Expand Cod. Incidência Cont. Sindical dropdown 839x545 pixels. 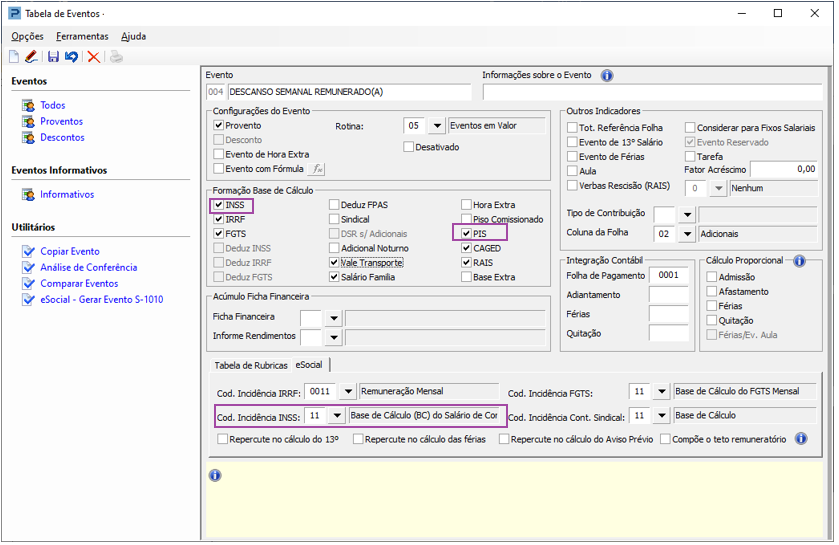click(661, 416)
